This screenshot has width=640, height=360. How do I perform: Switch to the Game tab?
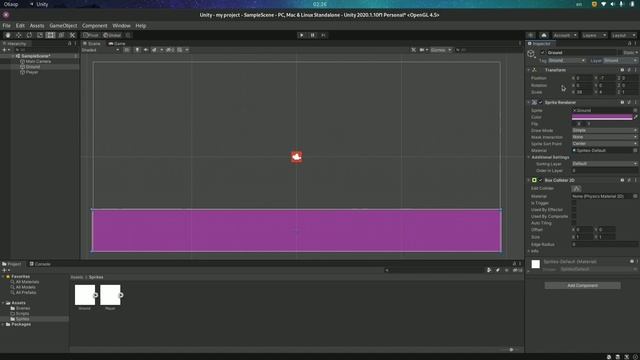117,43
